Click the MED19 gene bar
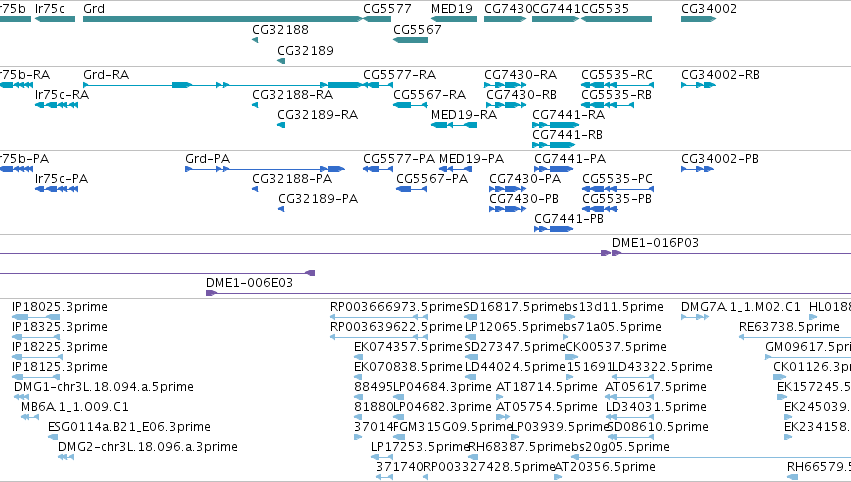The height and width of the screenshot is (482, 851). point(454,19)
